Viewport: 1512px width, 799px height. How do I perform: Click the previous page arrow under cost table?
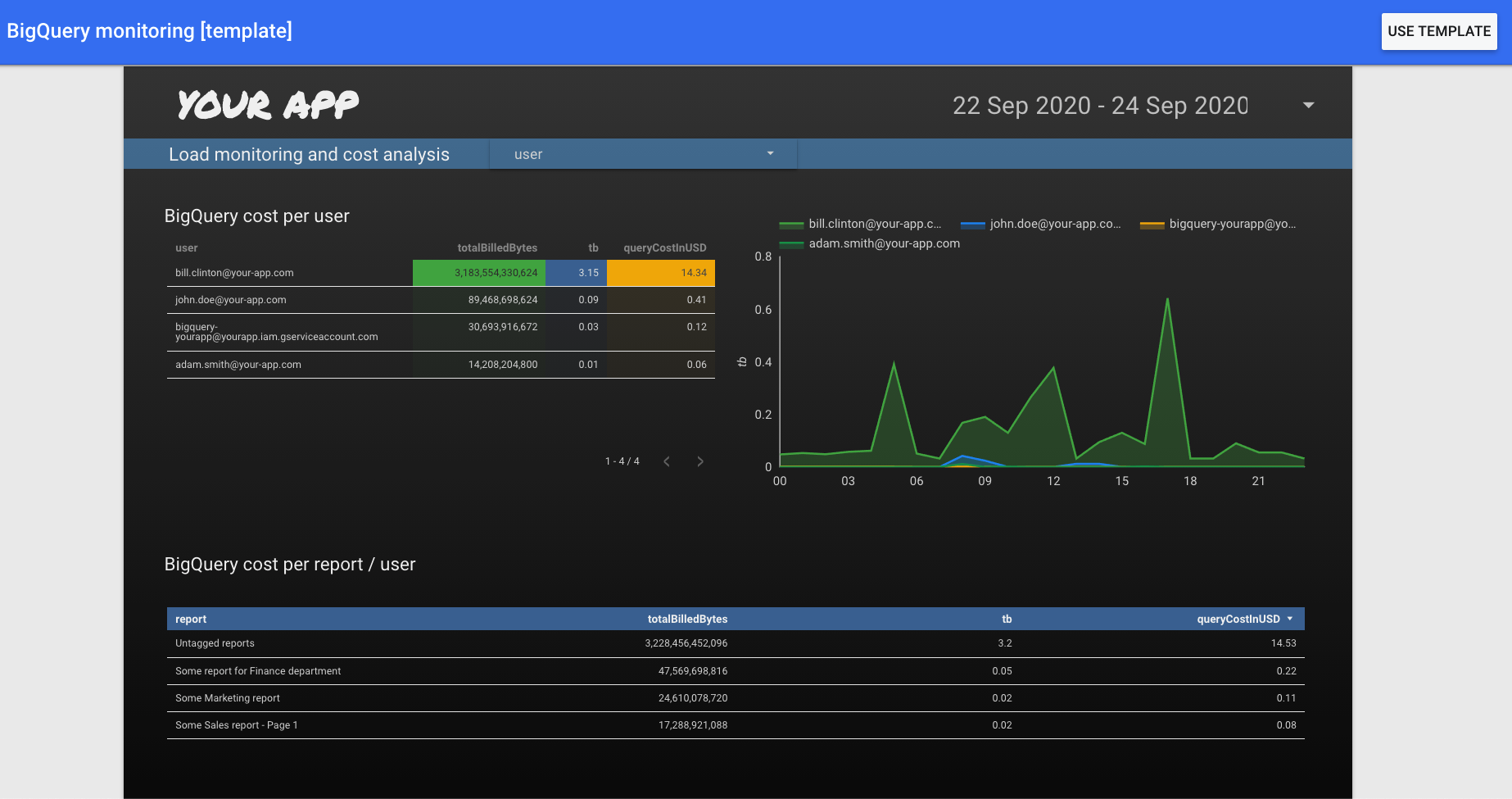[x=666, y=461]
